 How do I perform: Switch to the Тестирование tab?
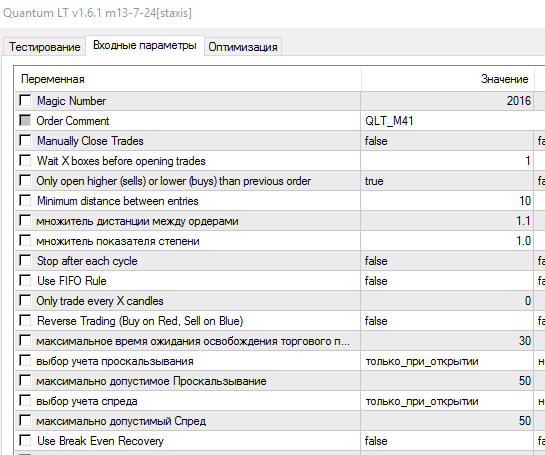point(44,47)
